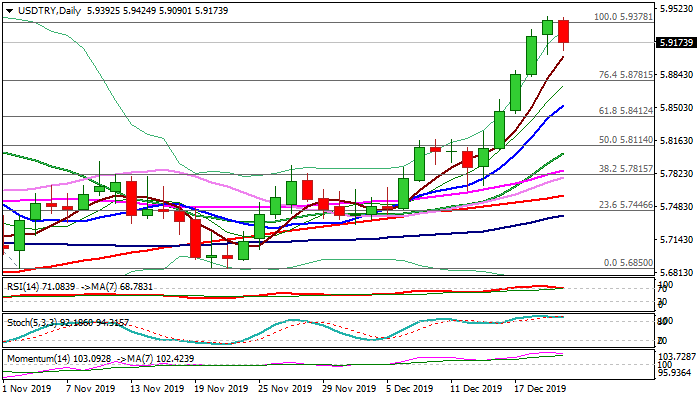Click the current price label 5.91739
The height and width of the screenshot is (400, 700).
pos(677,43)
